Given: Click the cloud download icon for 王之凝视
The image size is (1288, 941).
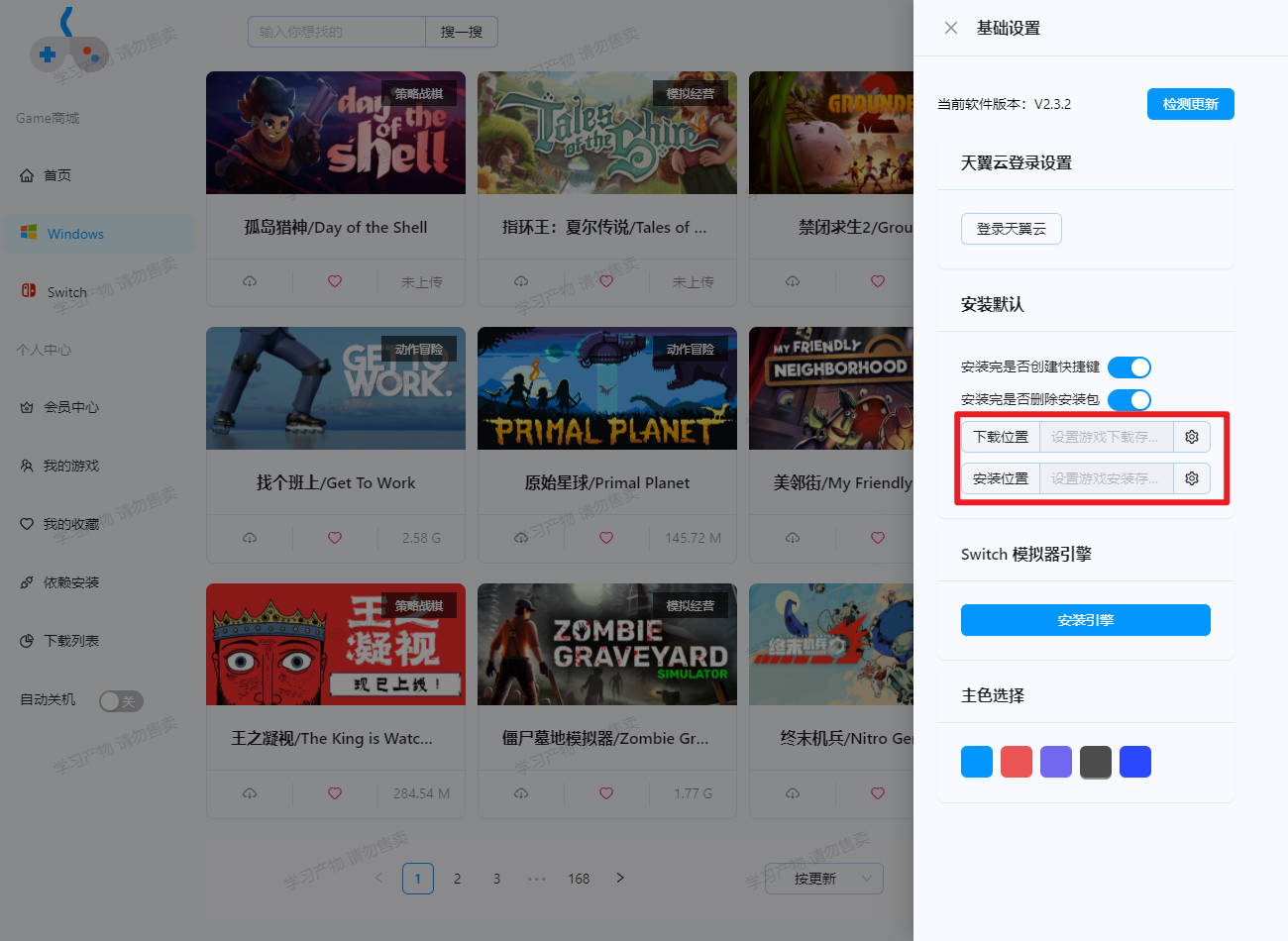Looking at the screenshot, I should (x=250, y=793).
